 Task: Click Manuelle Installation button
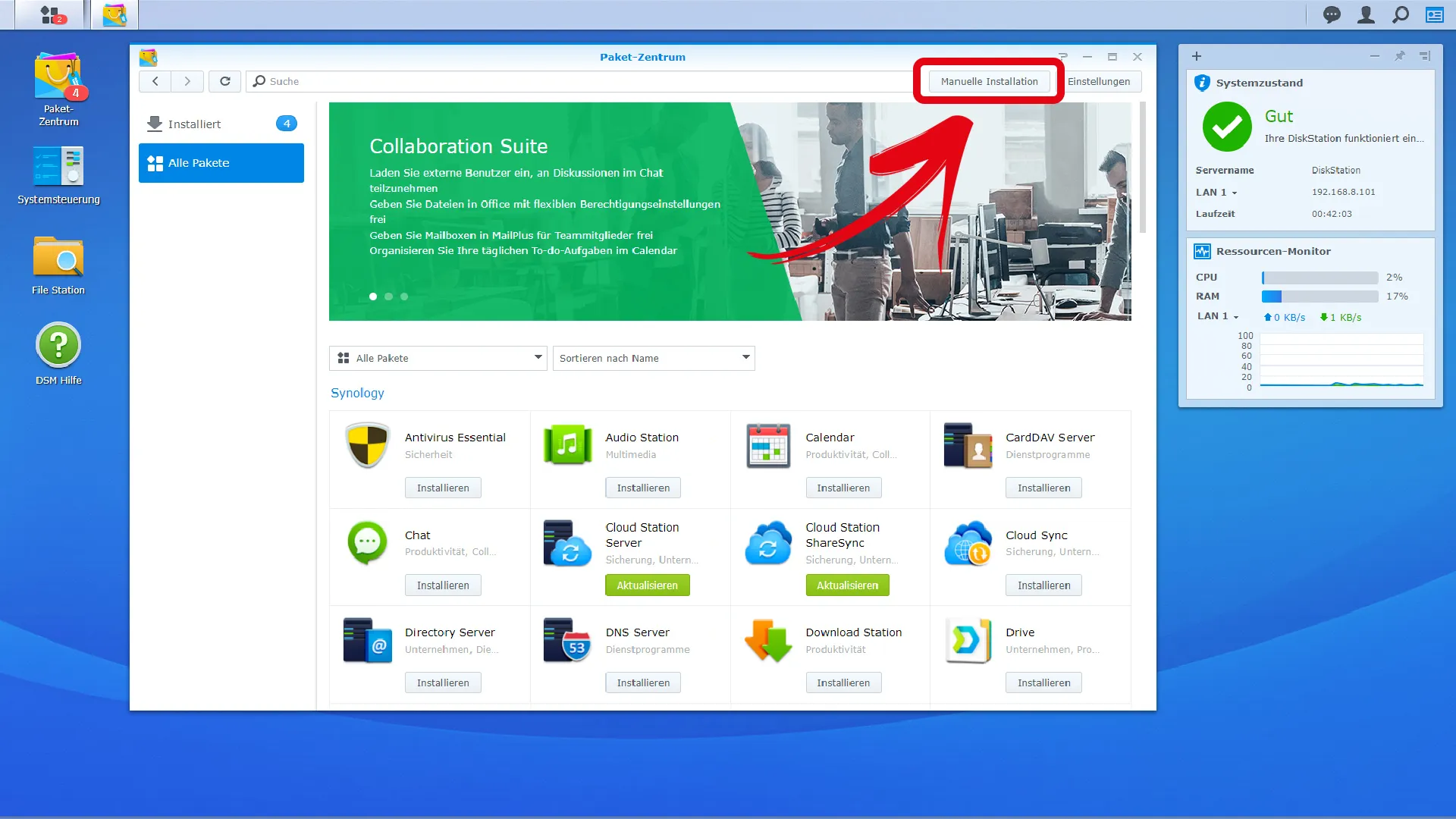989,81
